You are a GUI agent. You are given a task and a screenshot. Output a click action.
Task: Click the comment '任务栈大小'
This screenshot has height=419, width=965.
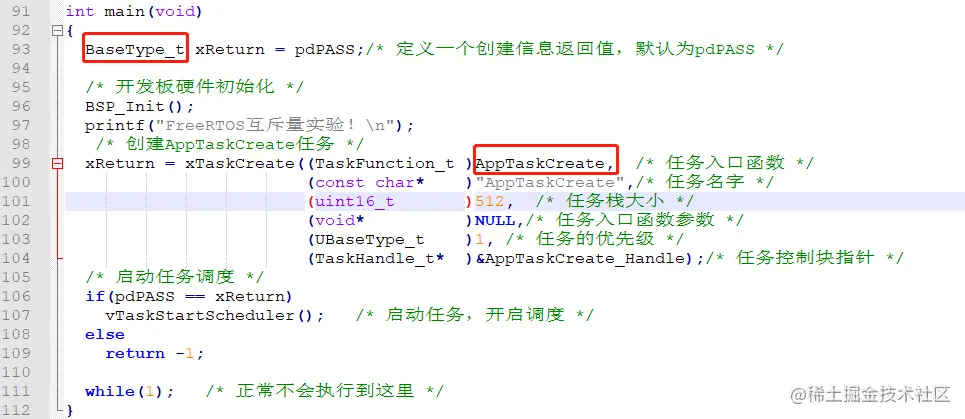[615, 201]
